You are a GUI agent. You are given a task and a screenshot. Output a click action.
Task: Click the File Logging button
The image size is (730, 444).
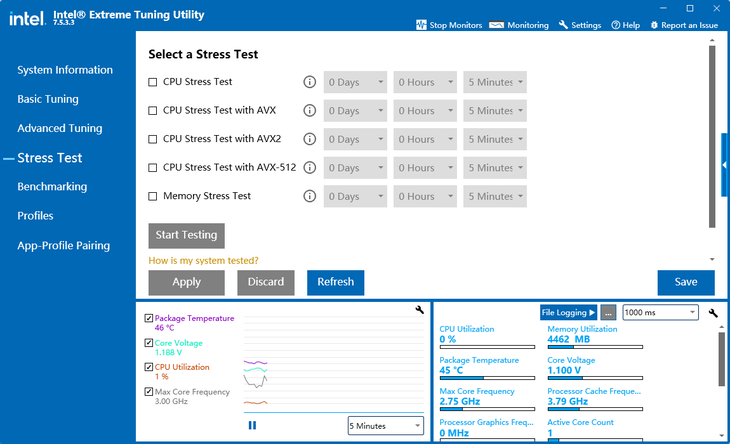tap(568, 312)
